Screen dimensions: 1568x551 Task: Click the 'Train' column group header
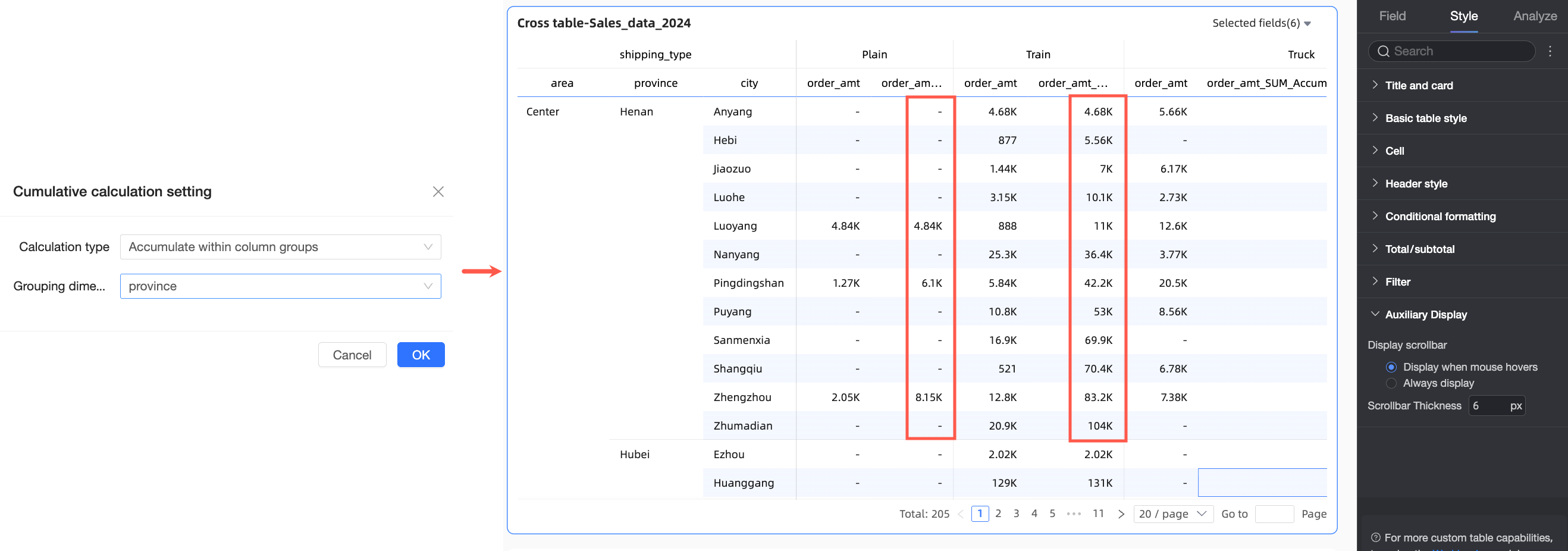coord(1038,54)
